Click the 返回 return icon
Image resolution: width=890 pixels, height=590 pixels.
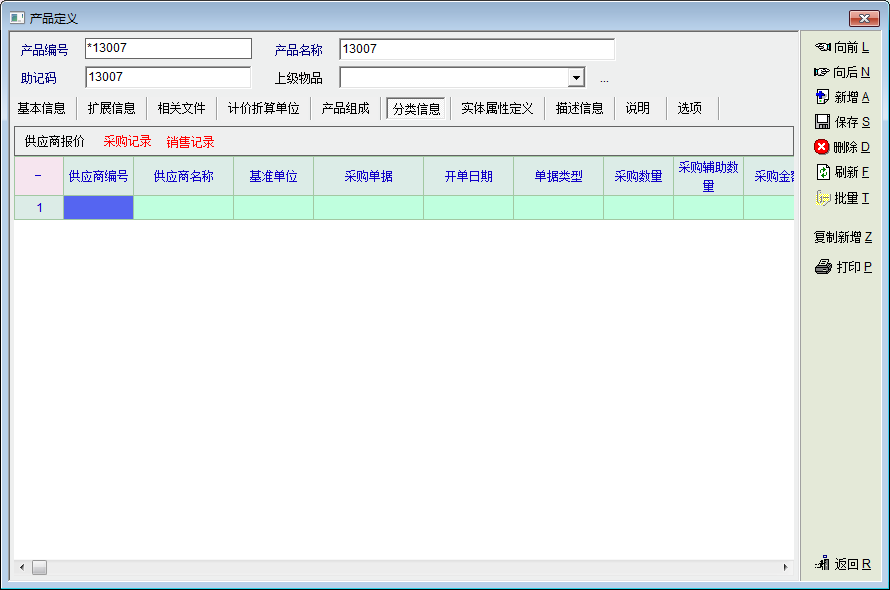(x=822, y=564)
